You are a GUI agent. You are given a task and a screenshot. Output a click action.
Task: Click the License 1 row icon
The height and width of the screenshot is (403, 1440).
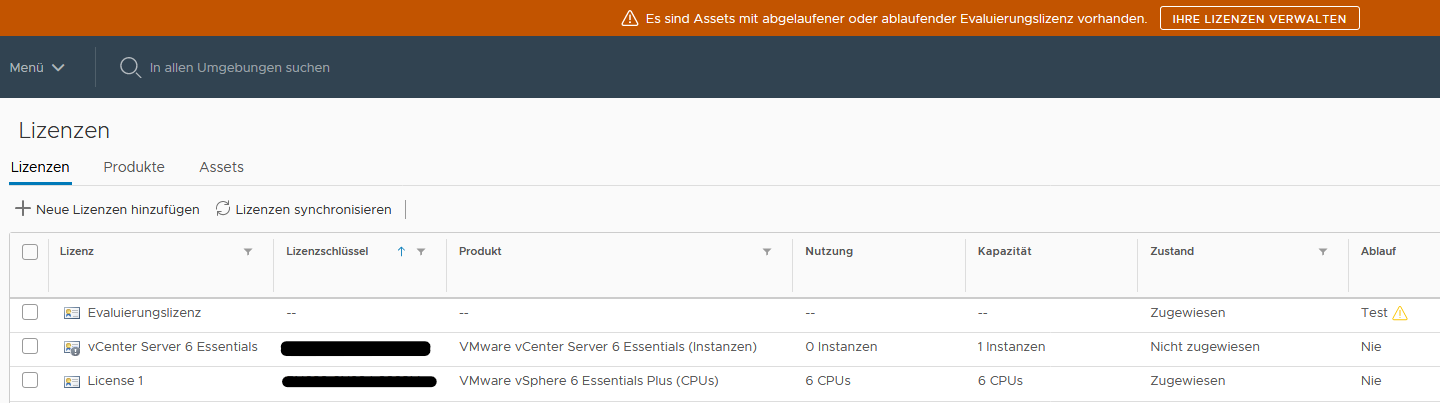(72, 381)
